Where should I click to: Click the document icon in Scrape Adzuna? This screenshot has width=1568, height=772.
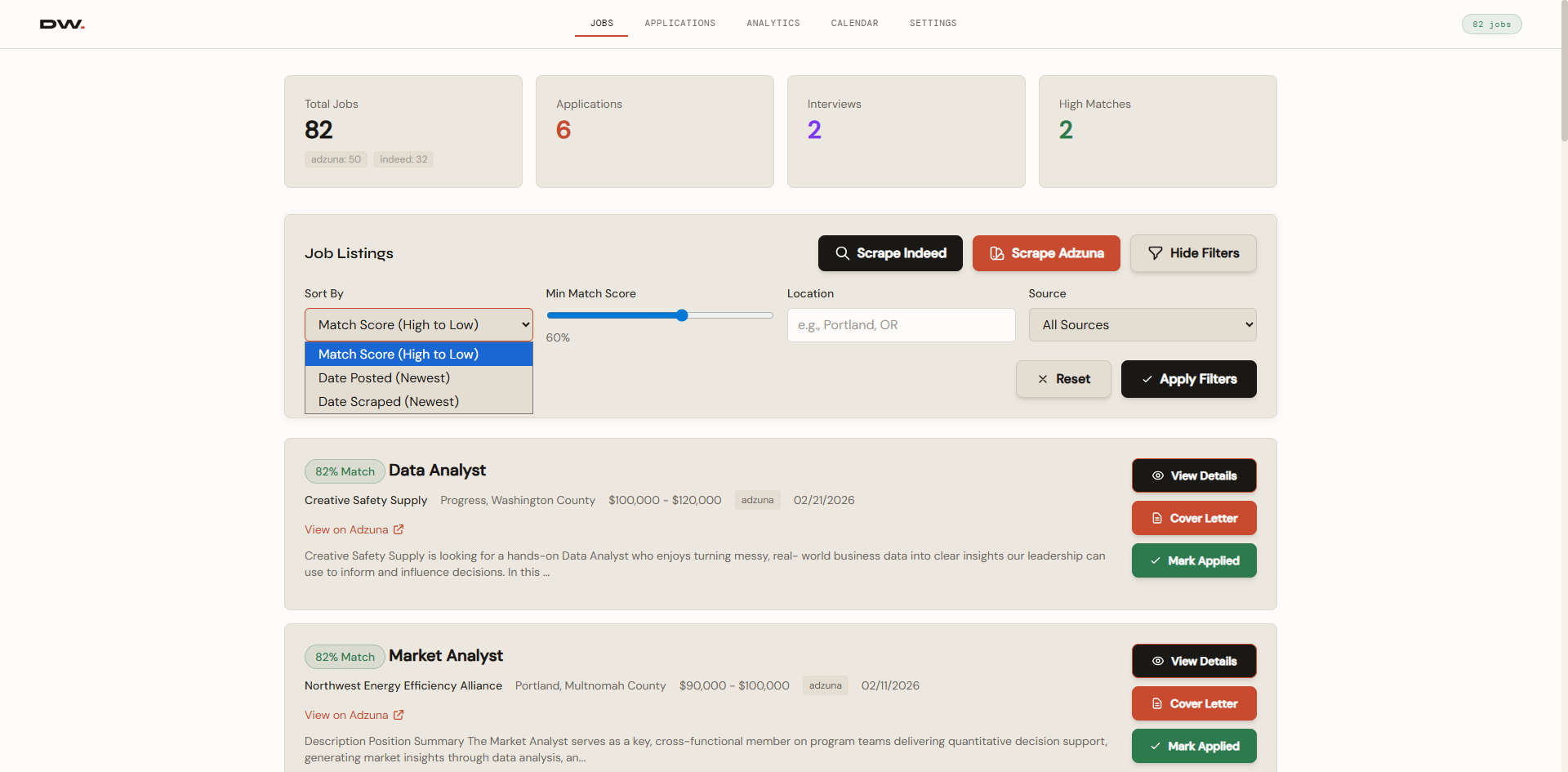[x=996, y=253]
